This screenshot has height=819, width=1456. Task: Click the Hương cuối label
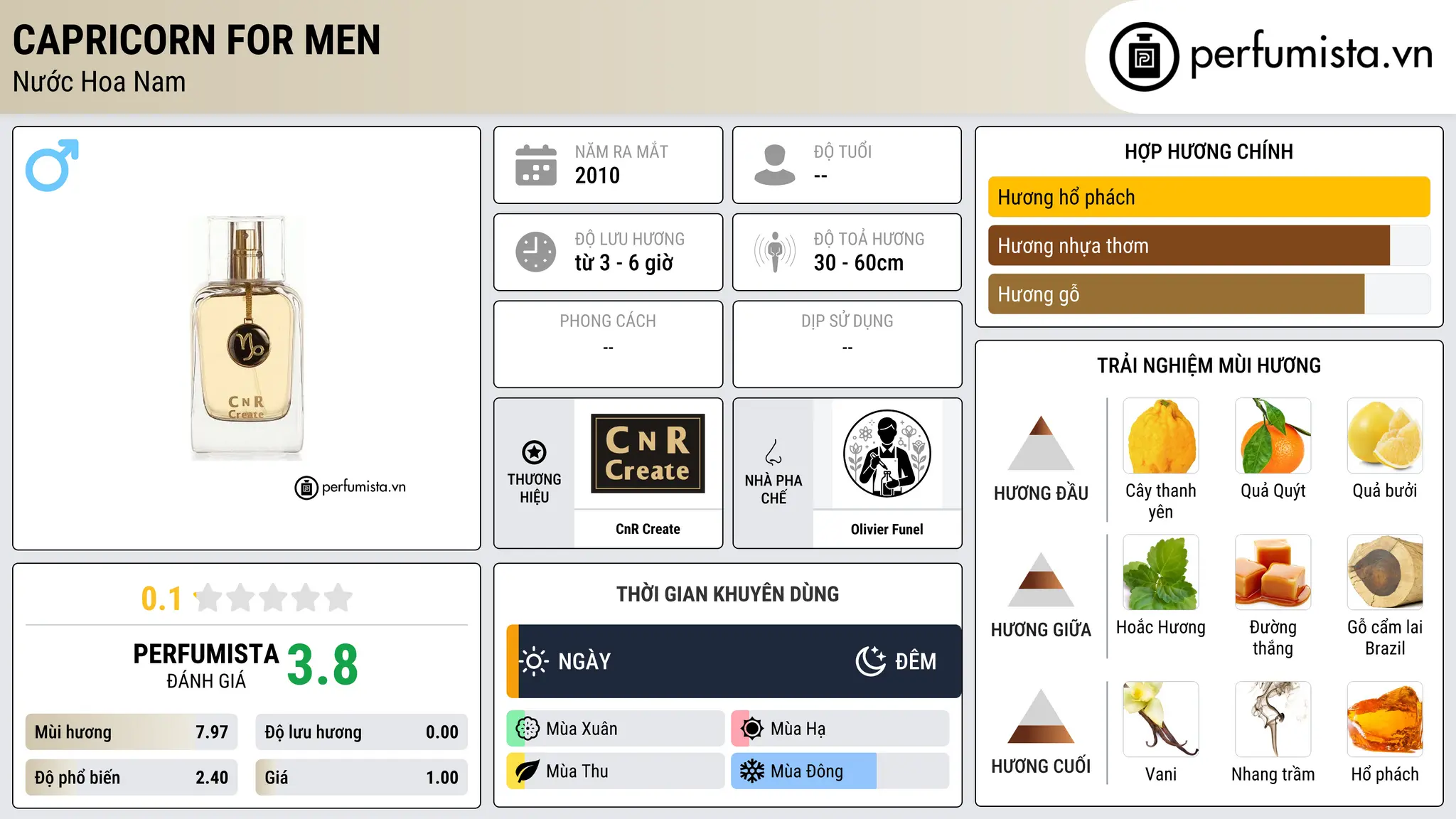[x=1041, y=766]
